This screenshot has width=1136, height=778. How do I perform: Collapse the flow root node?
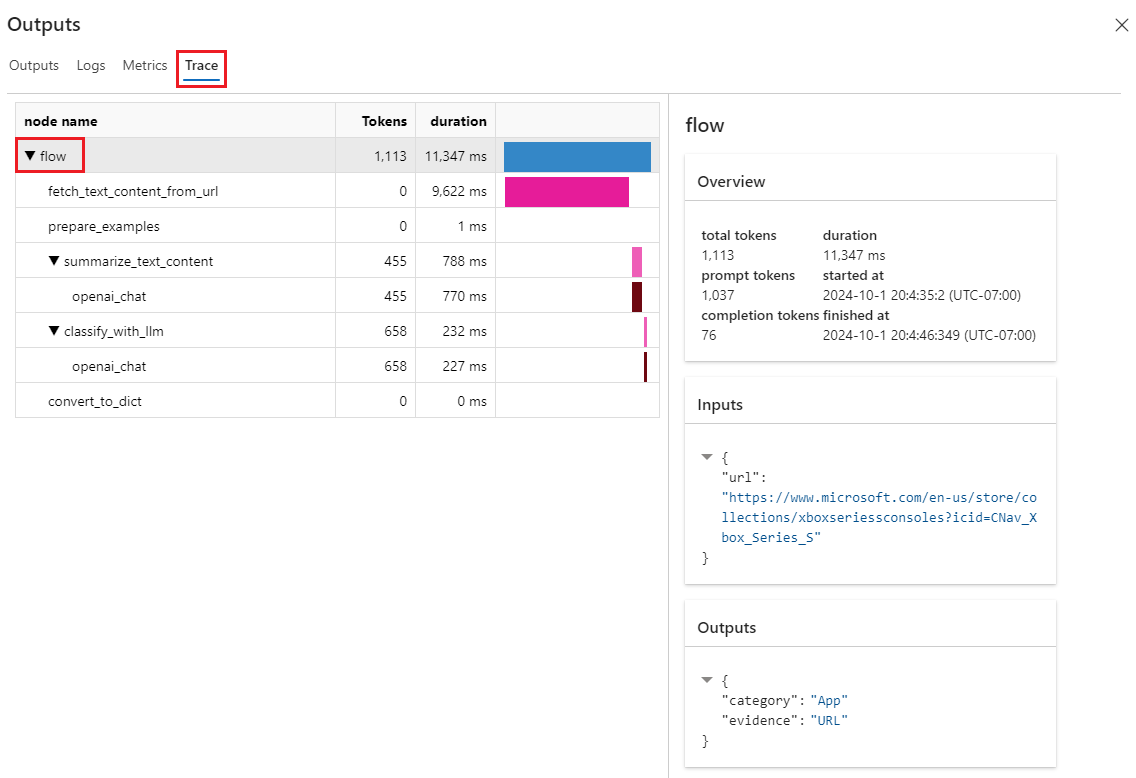[x=30, y=156]
